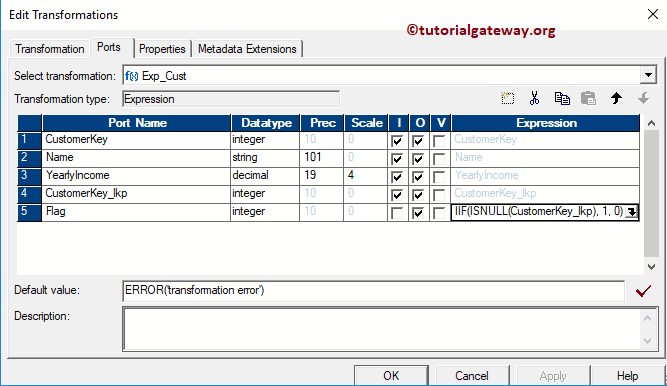This screenshot has width=667, height=386.
Task: Click the OK button
Action: [391, 375]
